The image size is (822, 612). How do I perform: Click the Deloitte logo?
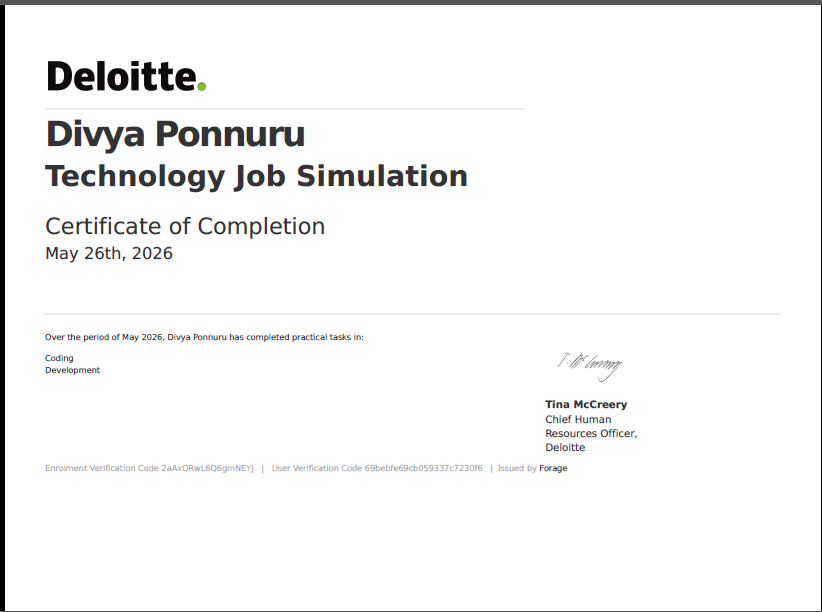[x=126, y=77]
